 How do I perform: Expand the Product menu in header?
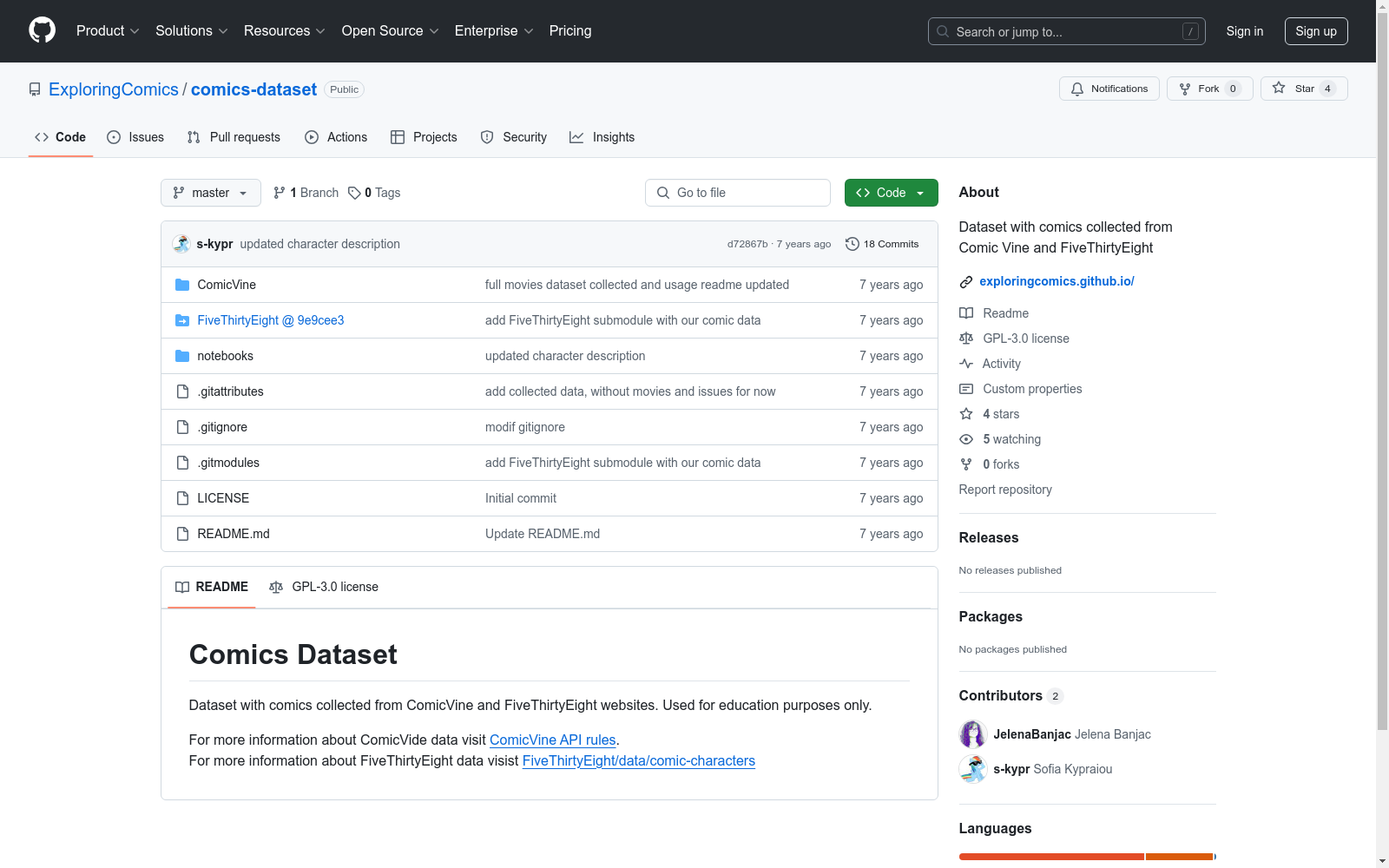click(108, 30)
